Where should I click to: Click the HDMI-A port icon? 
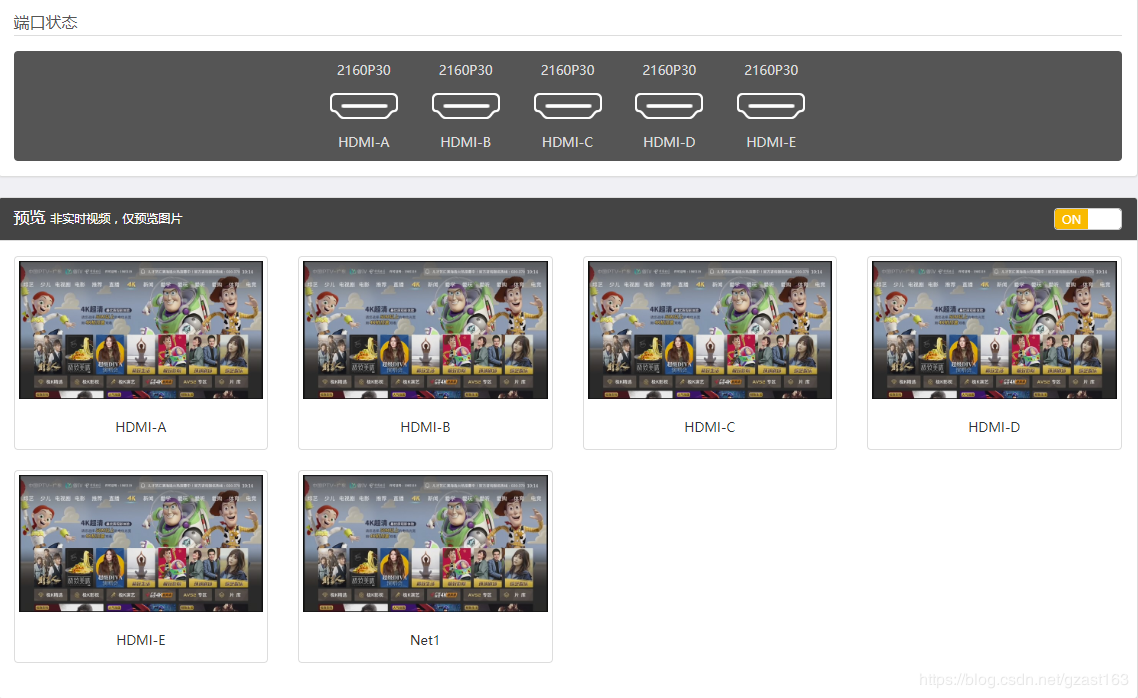coord(364,106)
